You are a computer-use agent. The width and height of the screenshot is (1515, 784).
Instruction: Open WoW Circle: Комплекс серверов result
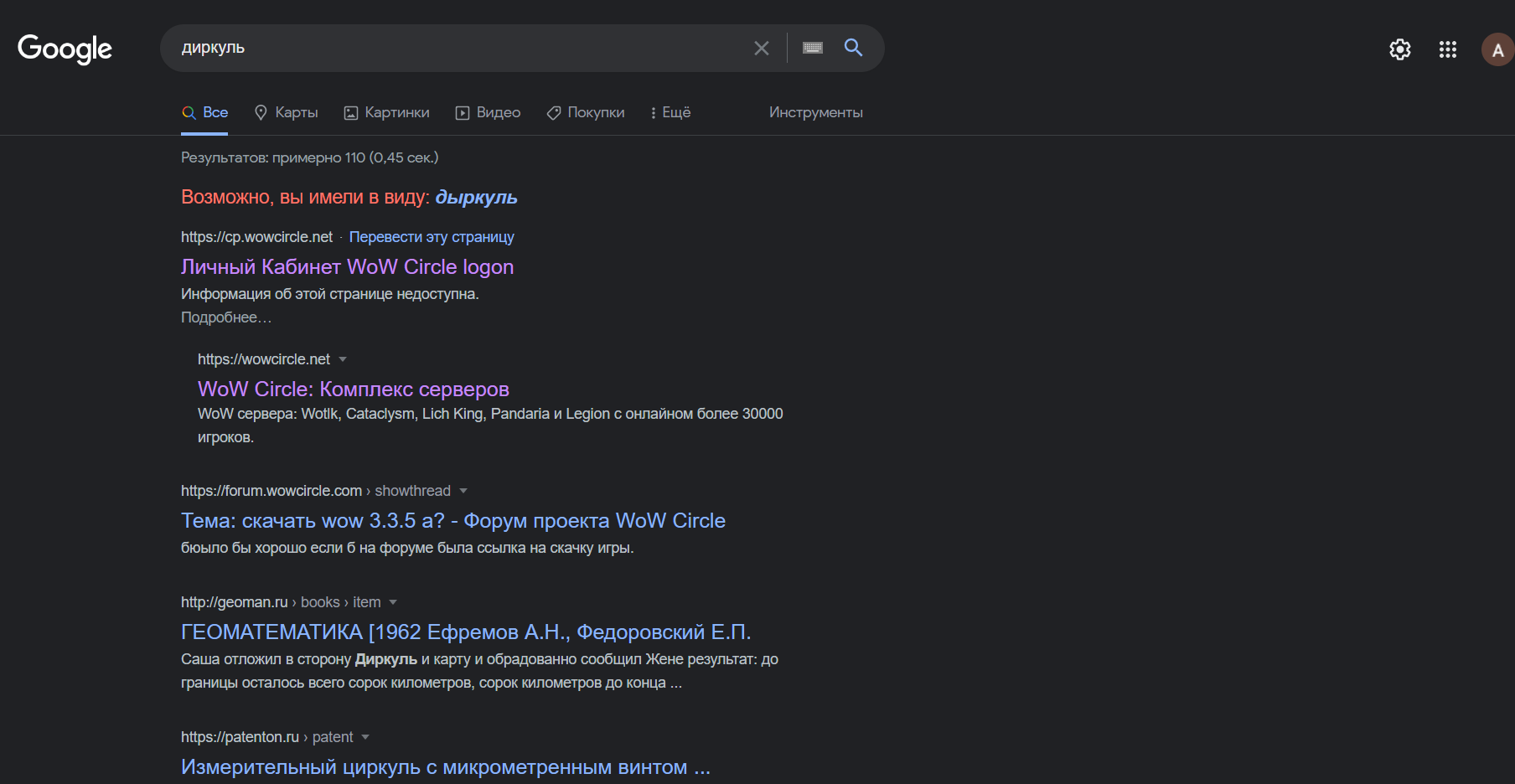[354, 389]
